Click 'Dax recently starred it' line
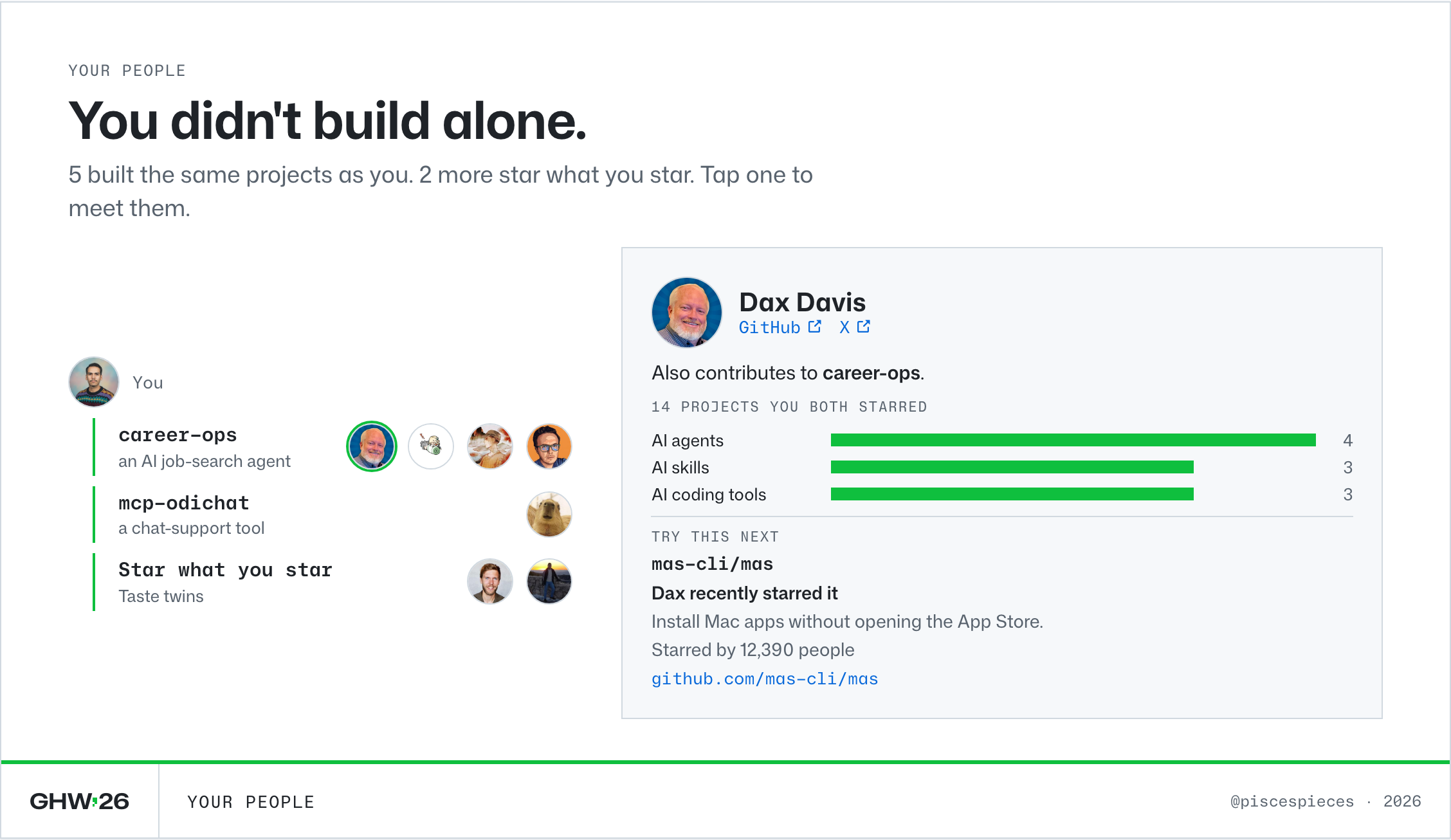This screenshot has width=1451, height=840. (745, 593)
